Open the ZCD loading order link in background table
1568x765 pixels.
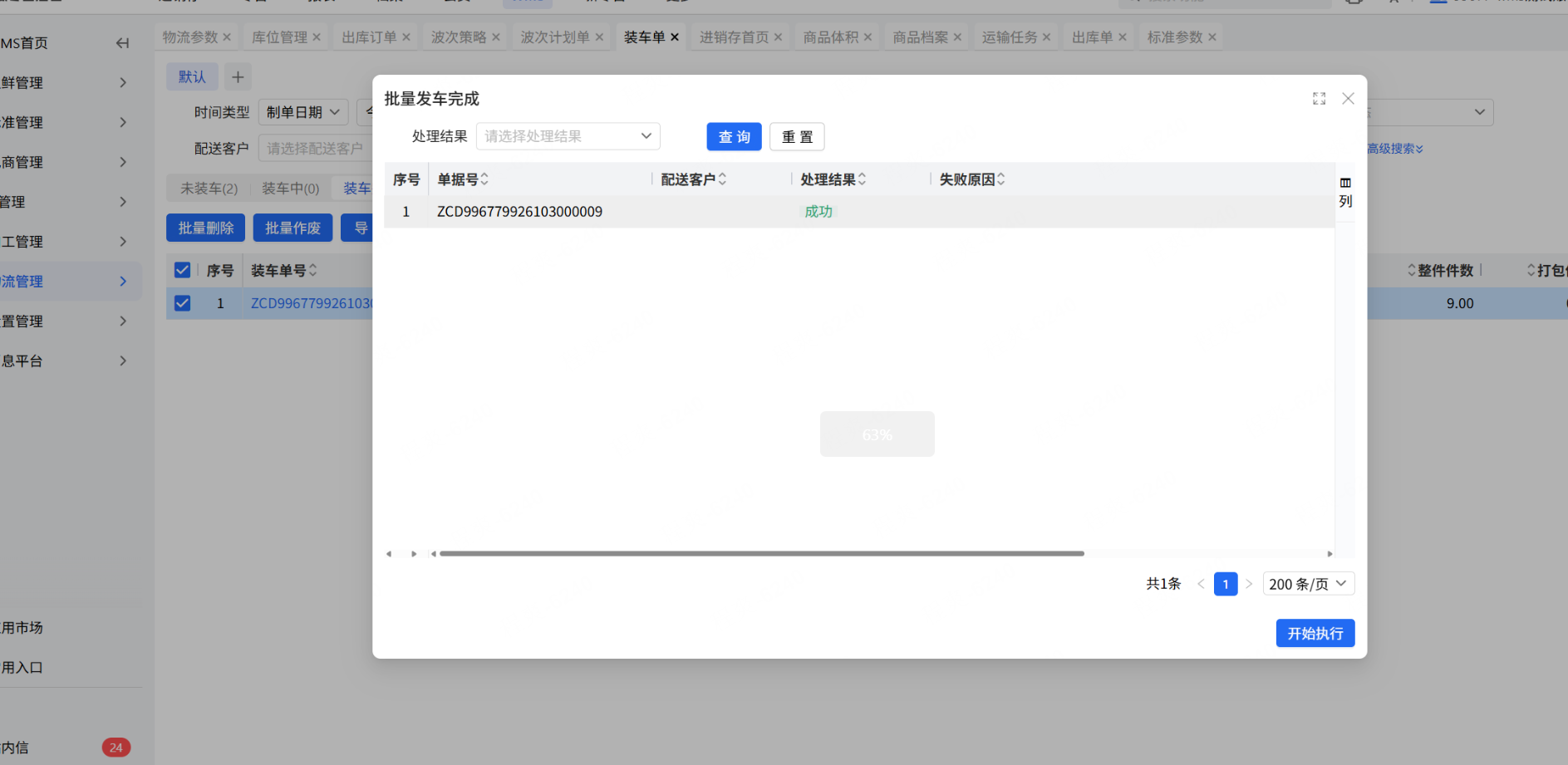point(312,304)
